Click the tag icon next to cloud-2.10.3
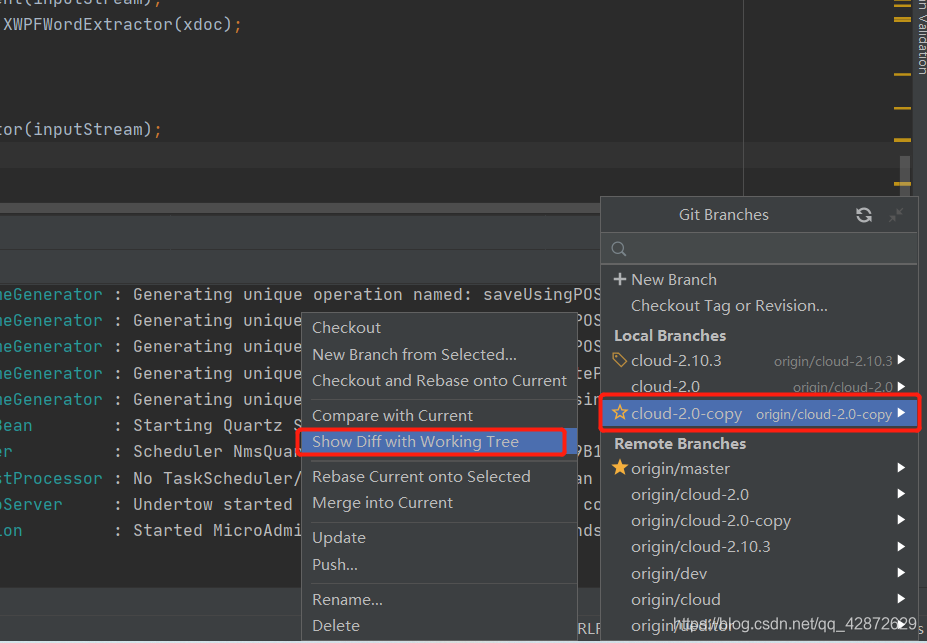 619,360
